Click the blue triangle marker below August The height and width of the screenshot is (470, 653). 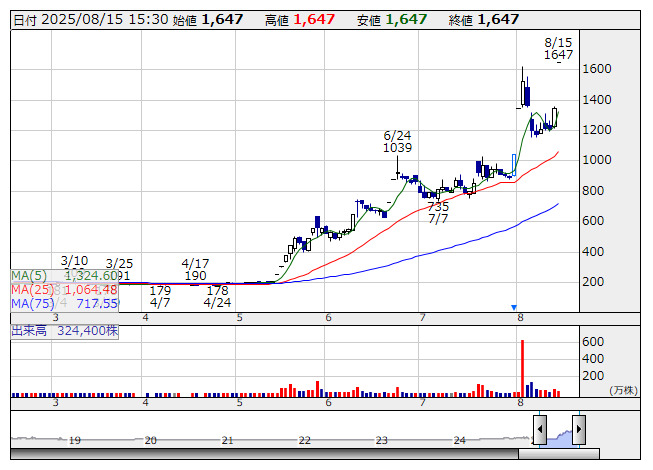(x=514, y=307)
